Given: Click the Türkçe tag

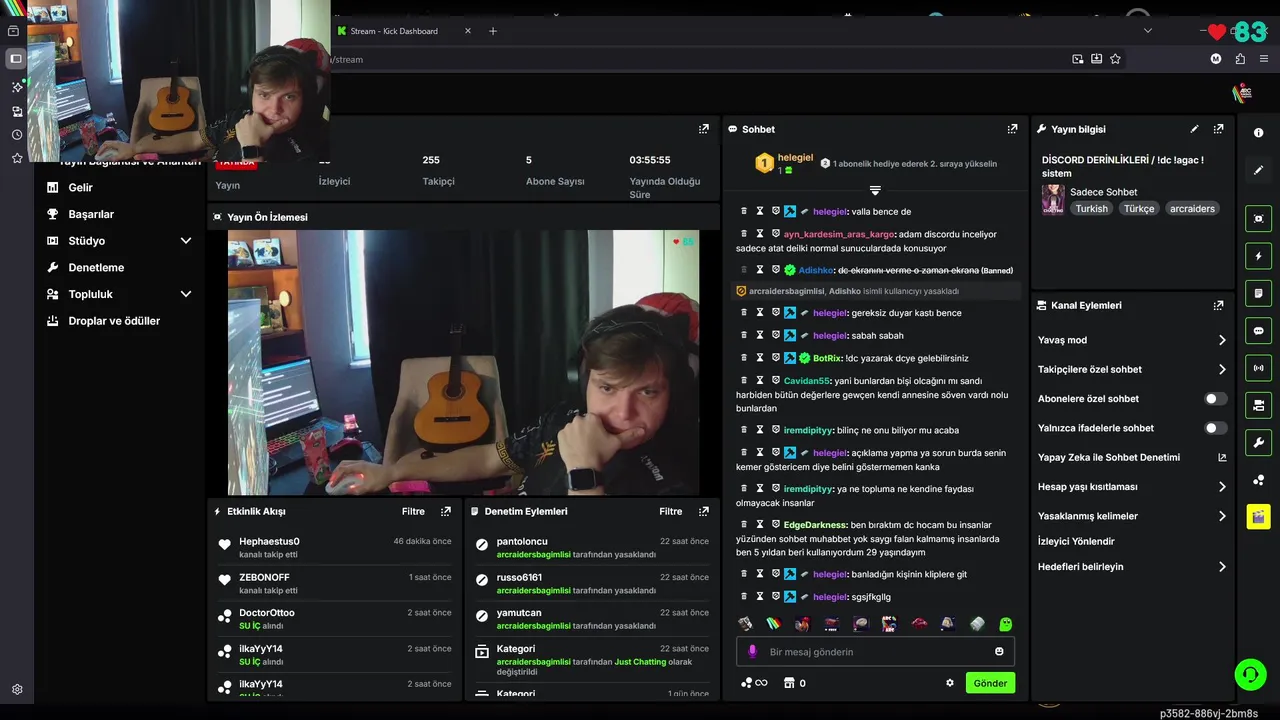Looking at the screenshot, I should 1139,209.
